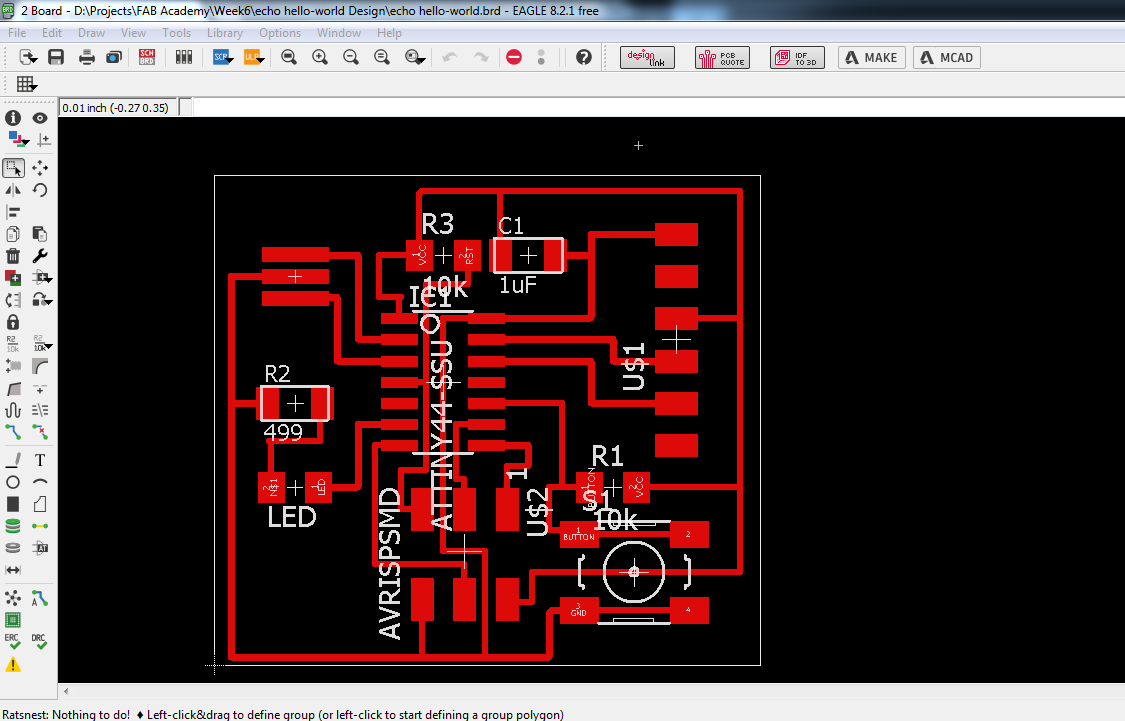Open the Tools menu
Image resolution: width=1125 pixels, height=721 pixels.
[176, 32]
